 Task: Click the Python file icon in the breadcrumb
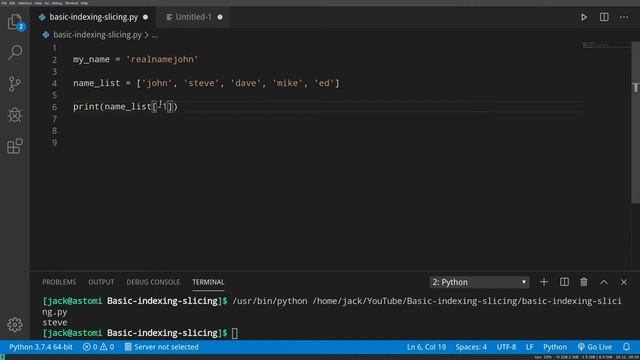pos(46,35)
